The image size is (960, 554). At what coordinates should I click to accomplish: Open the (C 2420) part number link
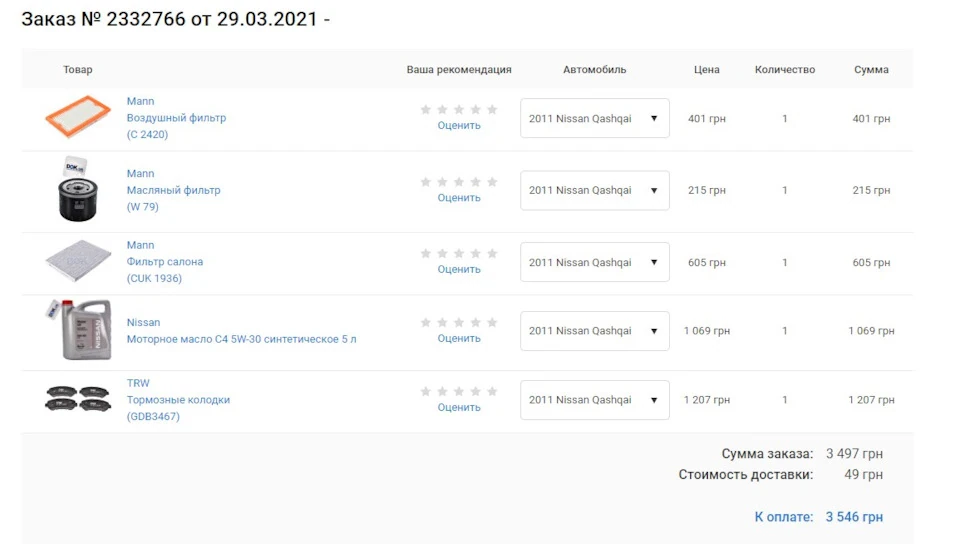[x=147, y=134]
